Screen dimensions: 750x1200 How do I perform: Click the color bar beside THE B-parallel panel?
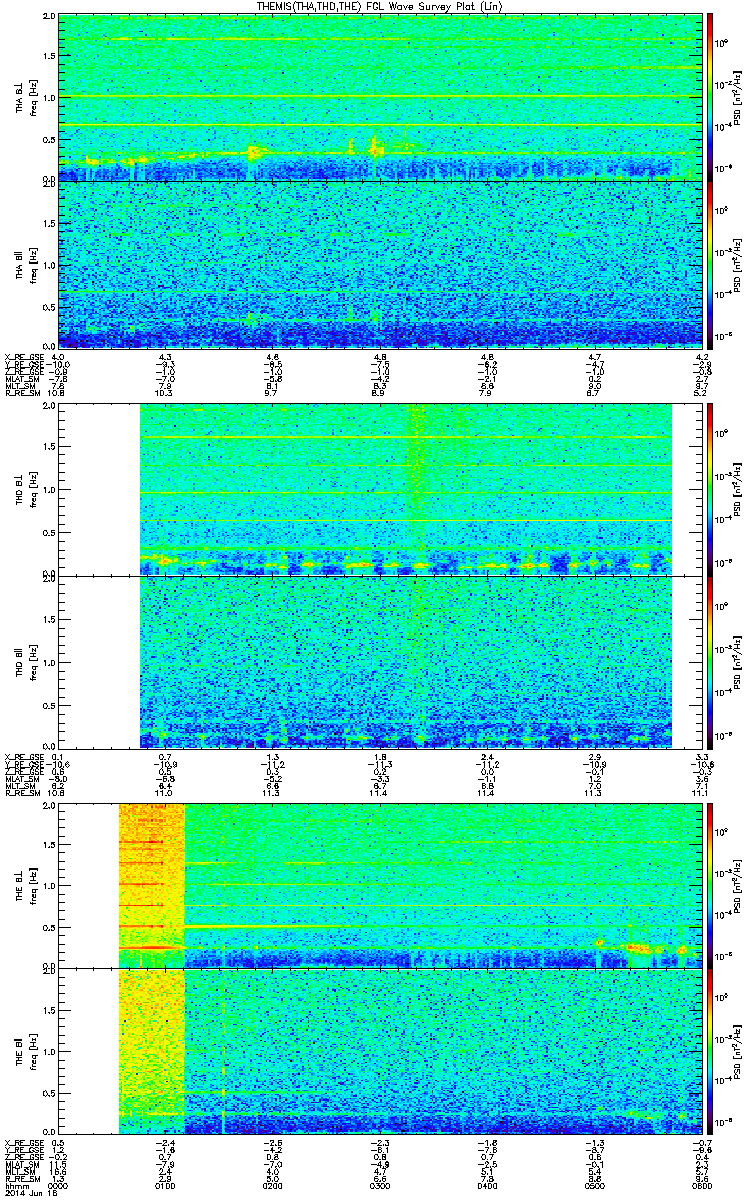click(x=709, y=1052)
